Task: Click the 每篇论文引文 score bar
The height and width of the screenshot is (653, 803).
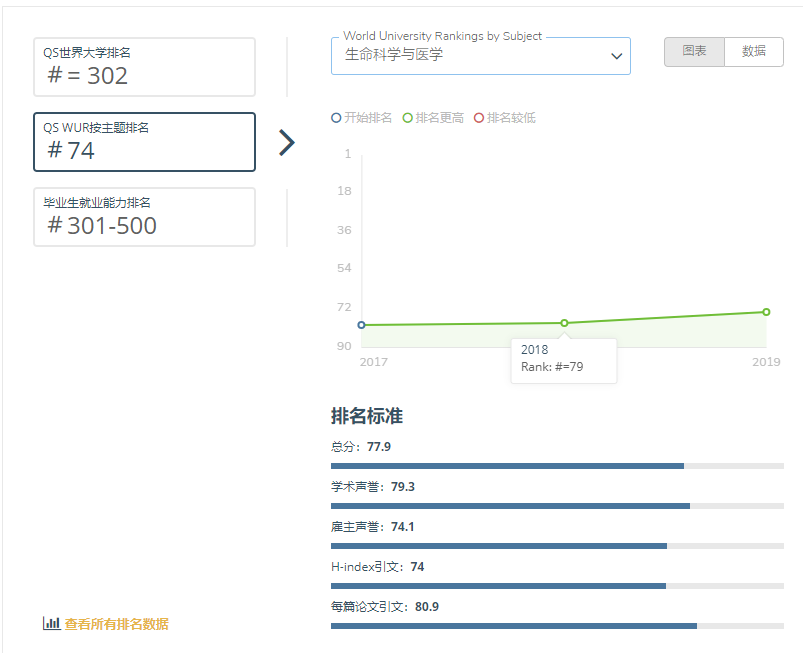Action: (557, 626)
